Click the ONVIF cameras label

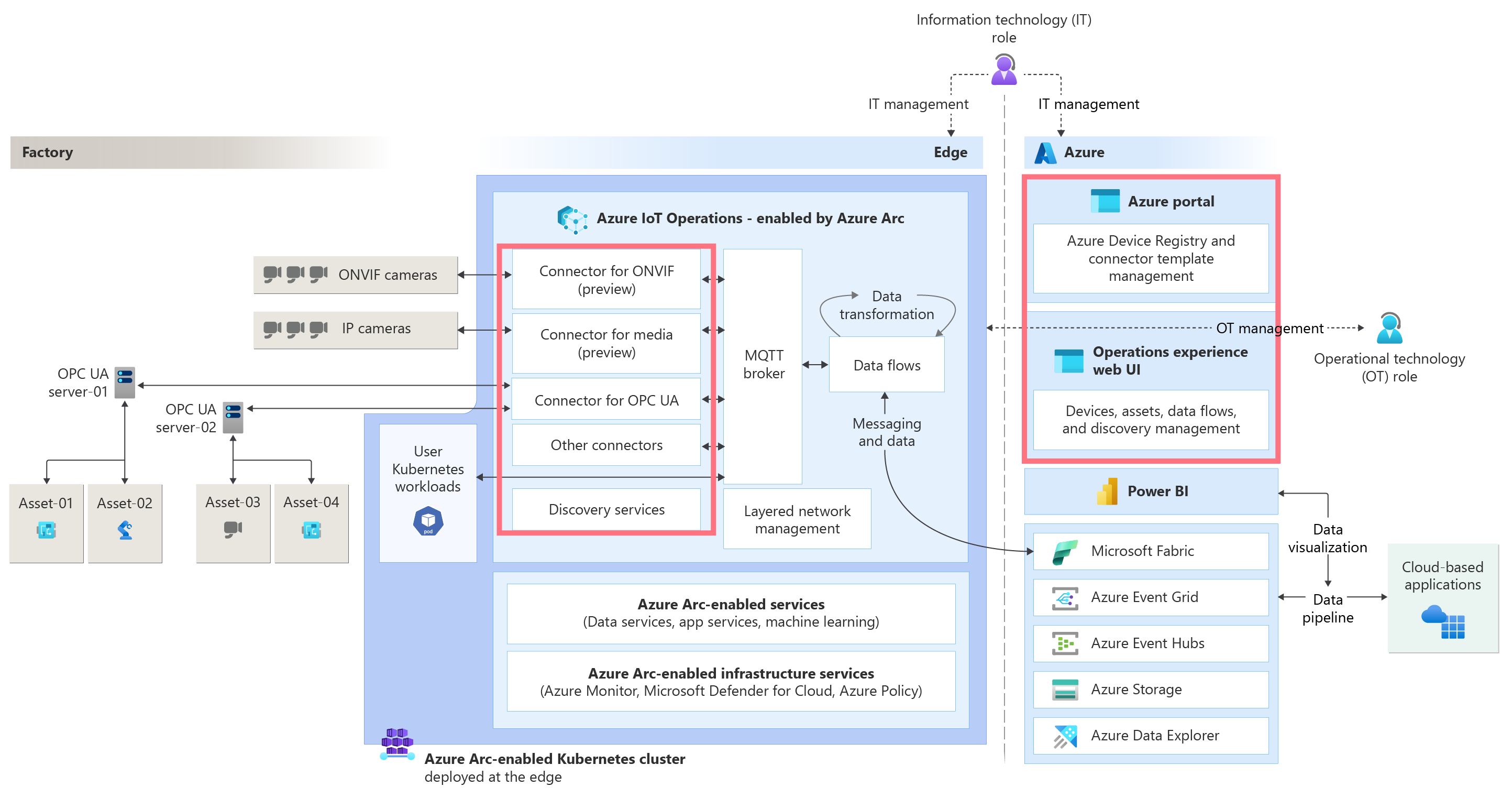pos(388,275)
